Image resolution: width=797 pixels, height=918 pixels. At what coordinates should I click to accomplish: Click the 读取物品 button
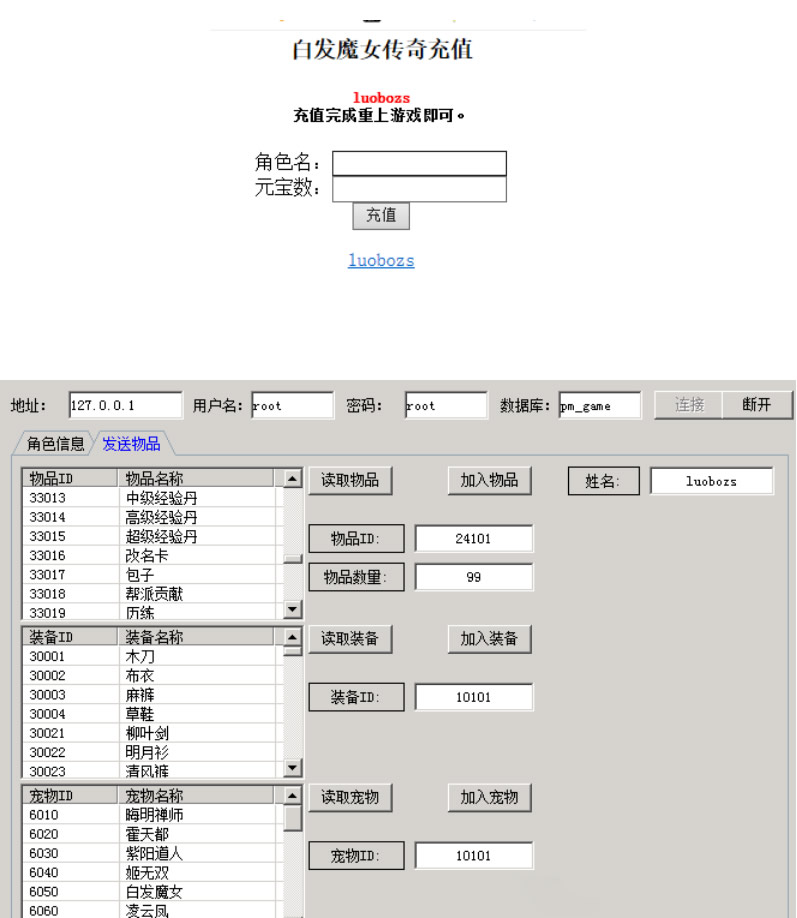350,480
